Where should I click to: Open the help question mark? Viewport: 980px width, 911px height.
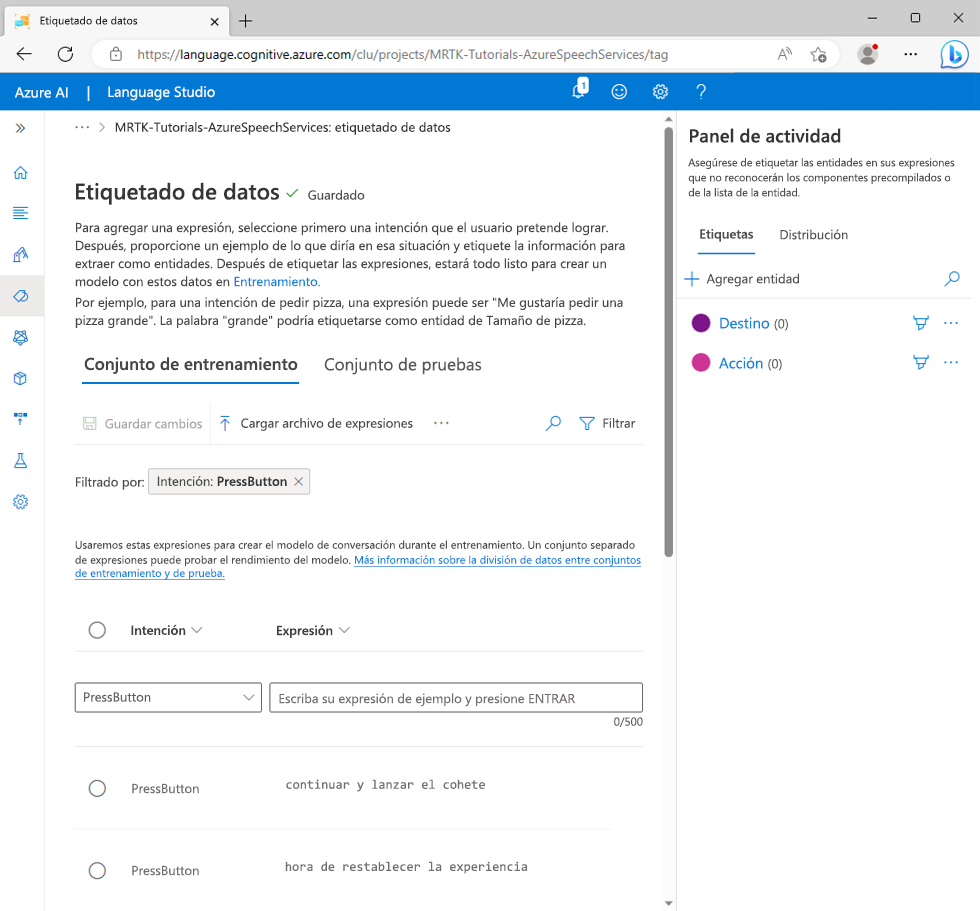[x=701, y=92]
